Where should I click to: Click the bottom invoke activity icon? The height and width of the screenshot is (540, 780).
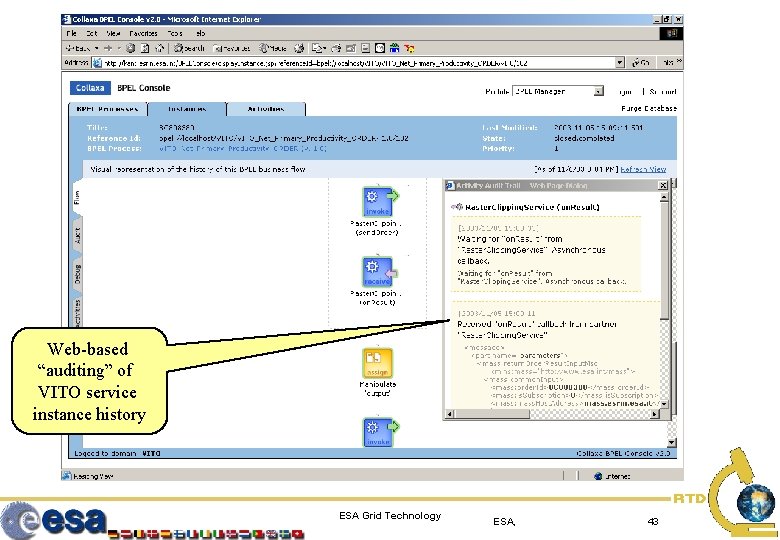click(379, 433)
